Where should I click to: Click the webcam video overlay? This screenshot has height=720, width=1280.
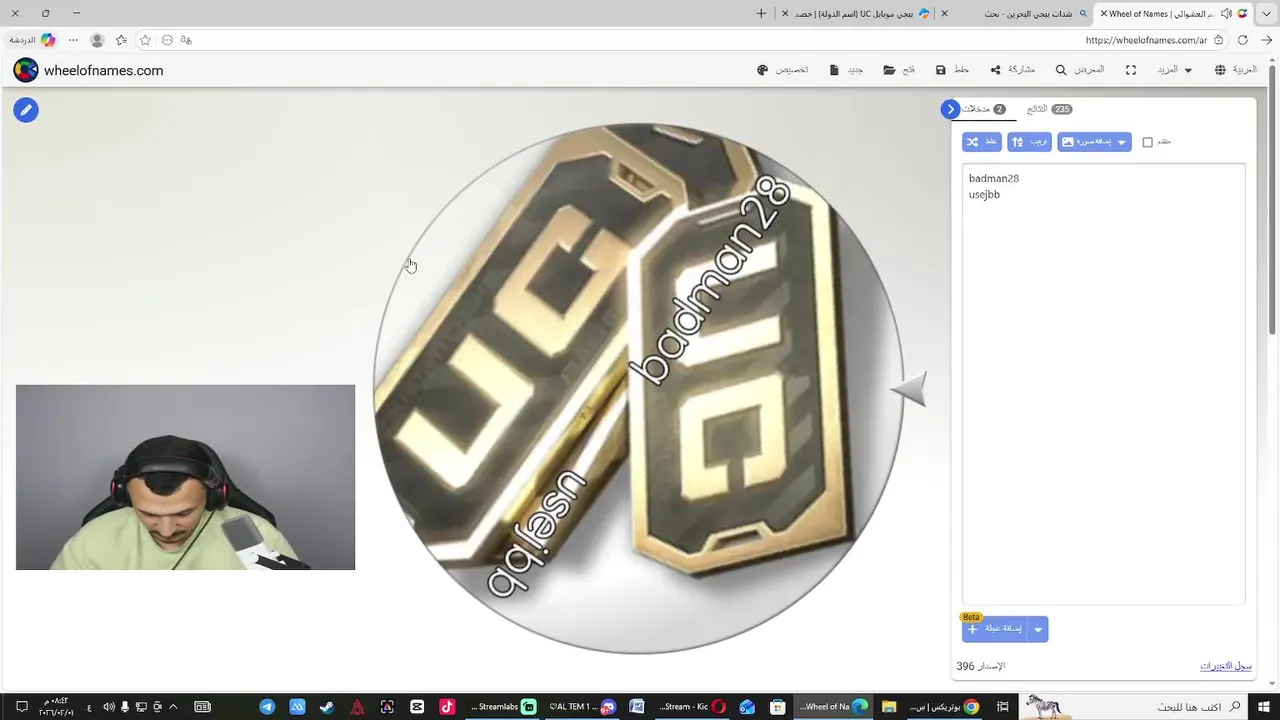(x=185, y=477)
